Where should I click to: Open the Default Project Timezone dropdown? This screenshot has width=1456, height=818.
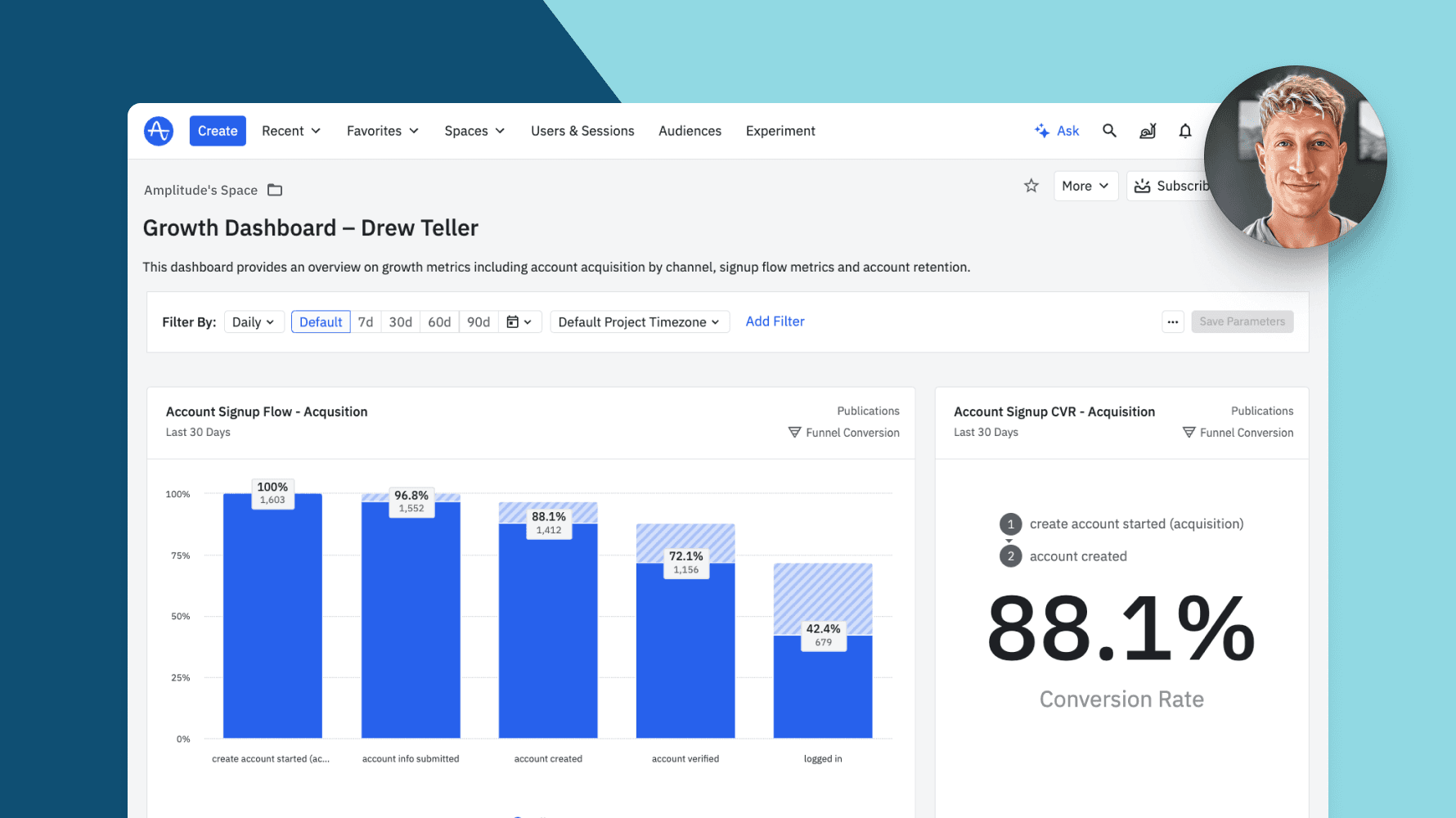(x=639, y=321)
